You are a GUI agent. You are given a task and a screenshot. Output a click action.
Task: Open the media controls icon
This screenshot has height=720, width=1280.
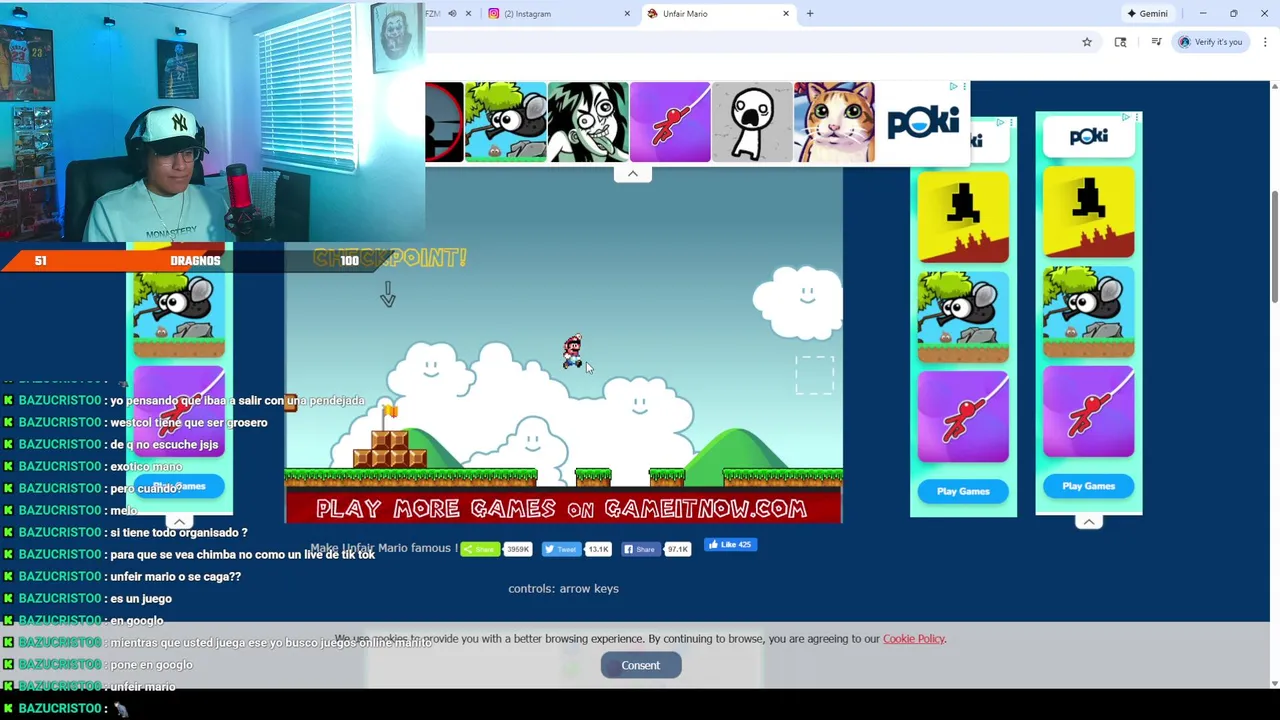pos(1156,42)
